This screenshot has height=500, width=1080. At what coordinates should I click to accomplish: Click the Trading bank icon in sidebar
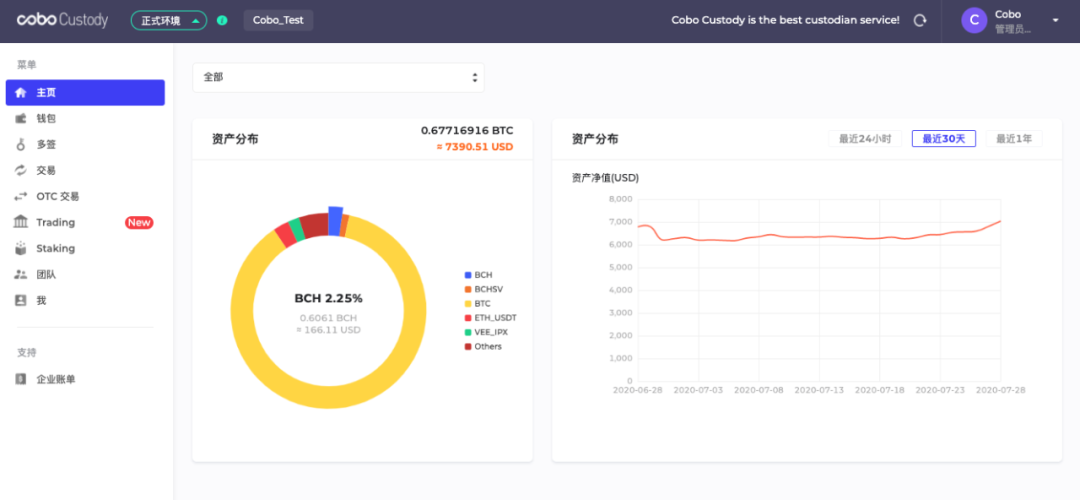[x=20, y=223]
